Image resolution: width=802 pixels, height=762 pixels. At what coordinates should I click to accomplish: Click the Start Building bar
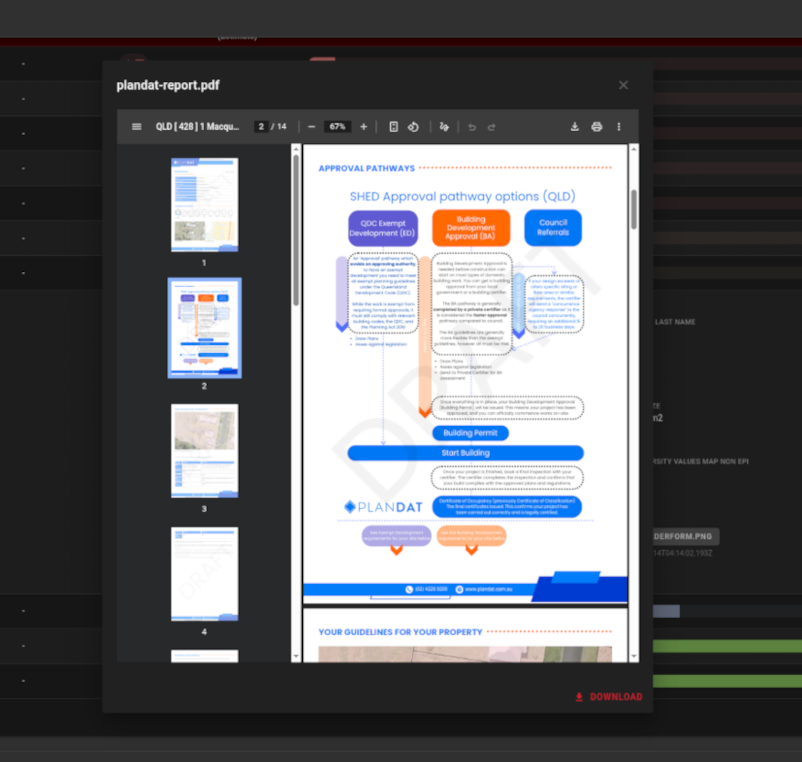(x=465, y=453)
